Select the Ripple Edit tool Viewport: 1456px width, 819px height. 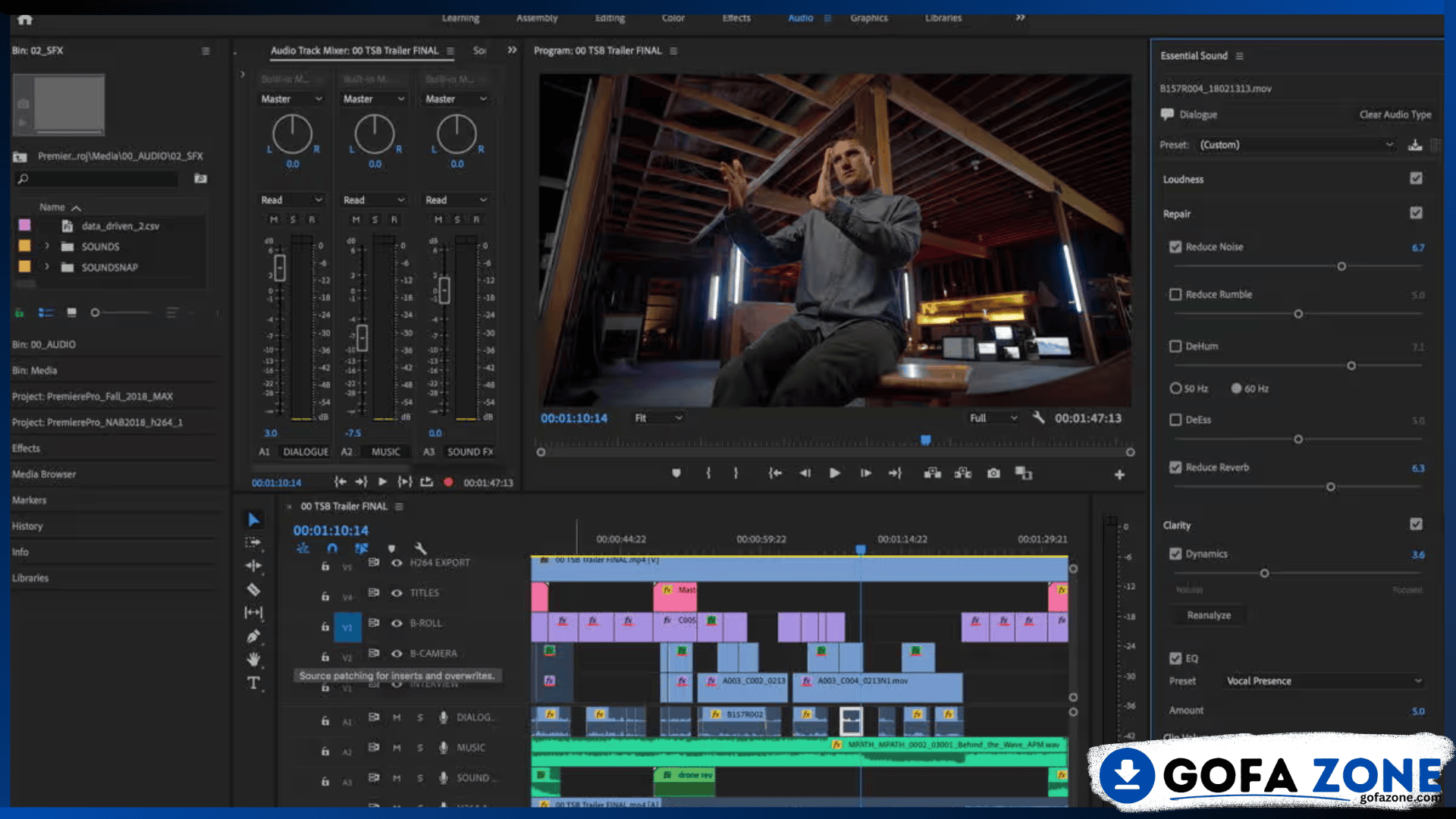tap(253, 566)
